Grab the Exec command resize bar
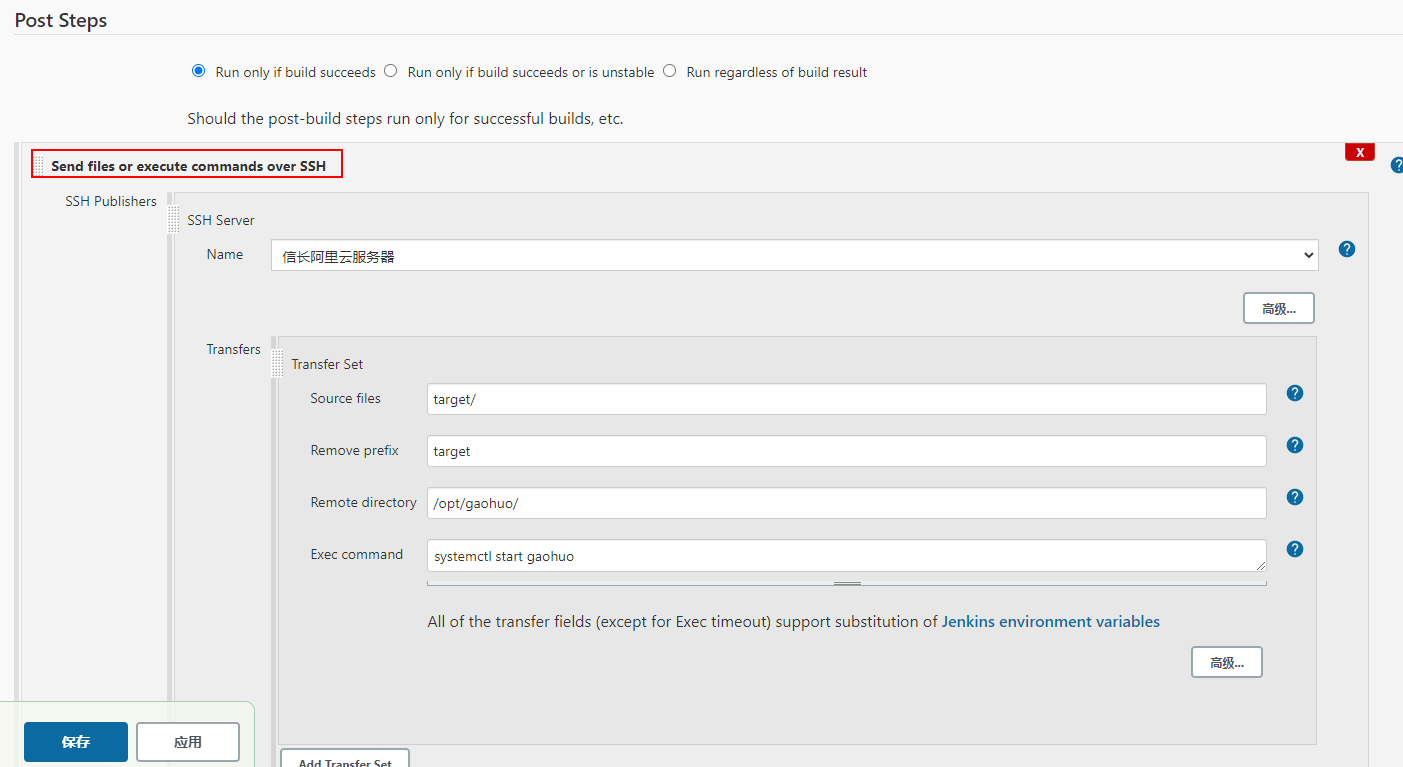Image resolution: width=1403 pixels, height=767 pixels. (847, 582)
